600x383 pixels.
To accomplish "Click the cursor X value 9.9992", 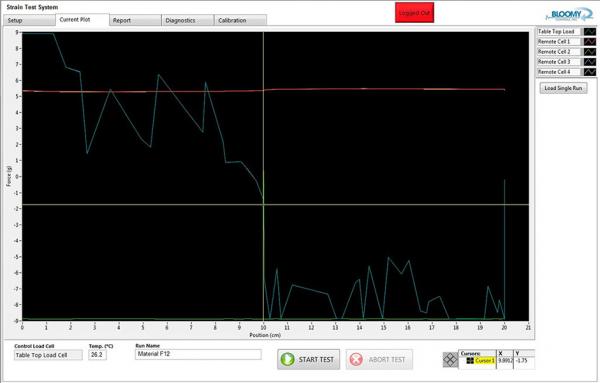I will coord(505,361).
